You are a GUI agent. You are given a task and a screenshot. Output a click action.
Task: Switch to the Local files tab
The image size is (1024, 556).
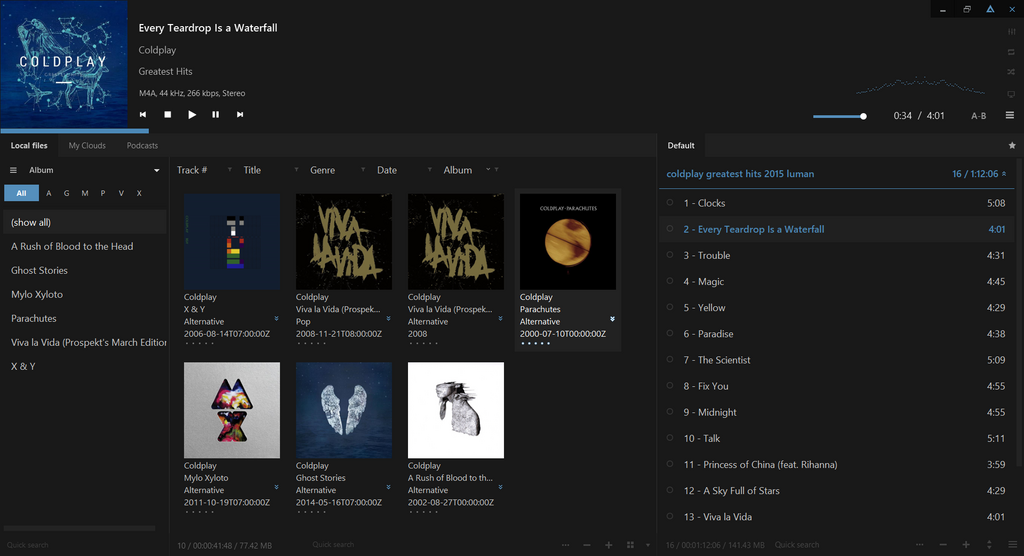29,146
